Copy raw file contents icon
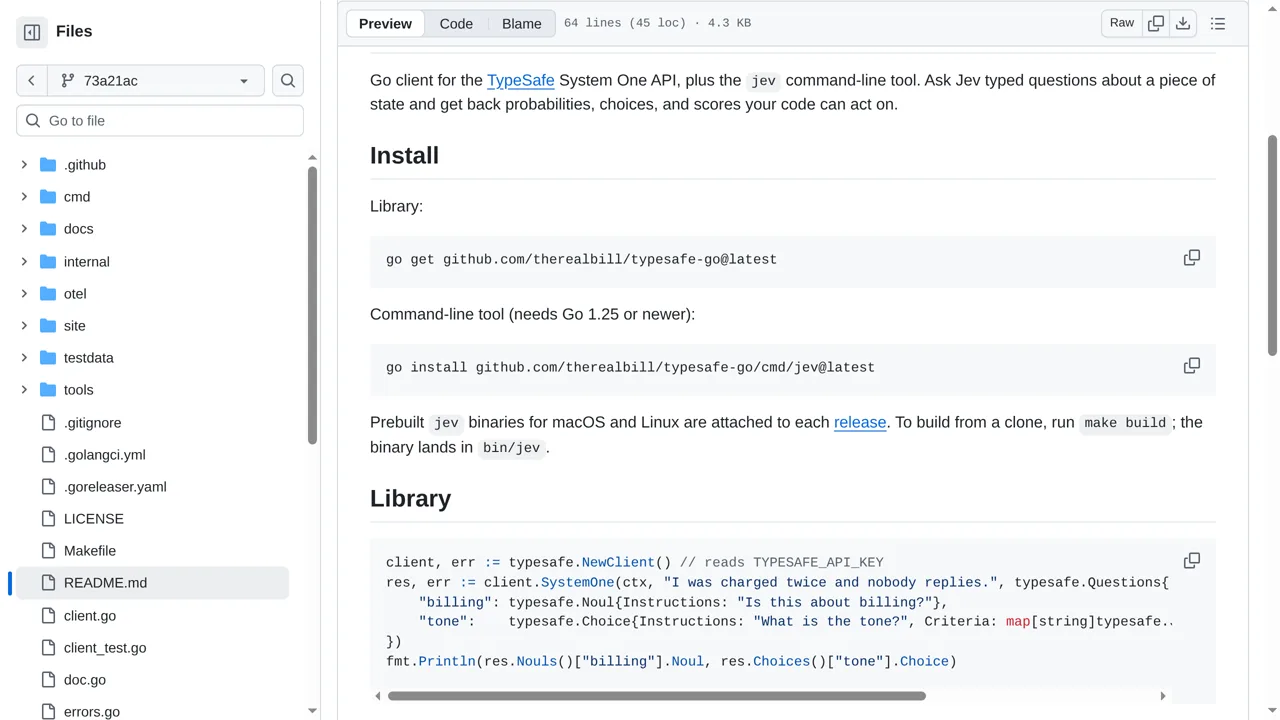 point(1156,23)
